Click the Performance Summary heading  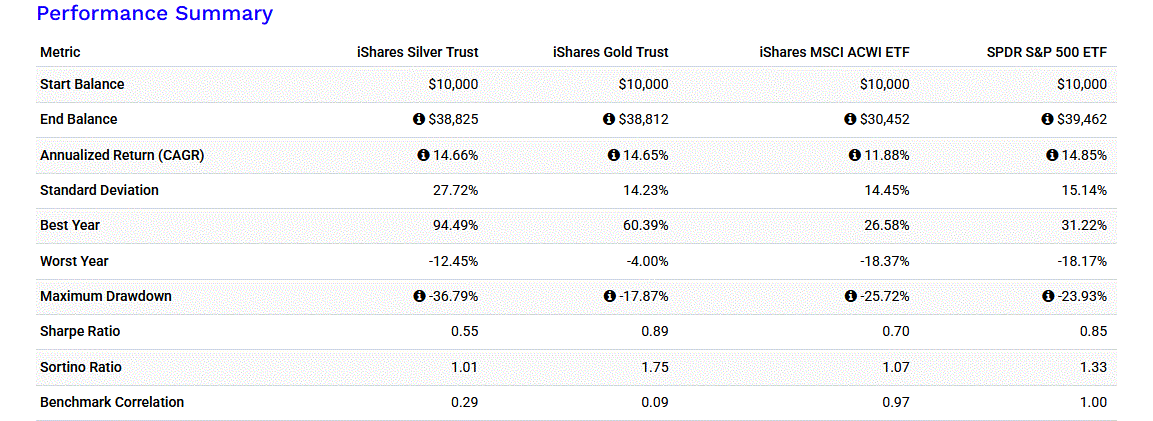pos(154,14)
